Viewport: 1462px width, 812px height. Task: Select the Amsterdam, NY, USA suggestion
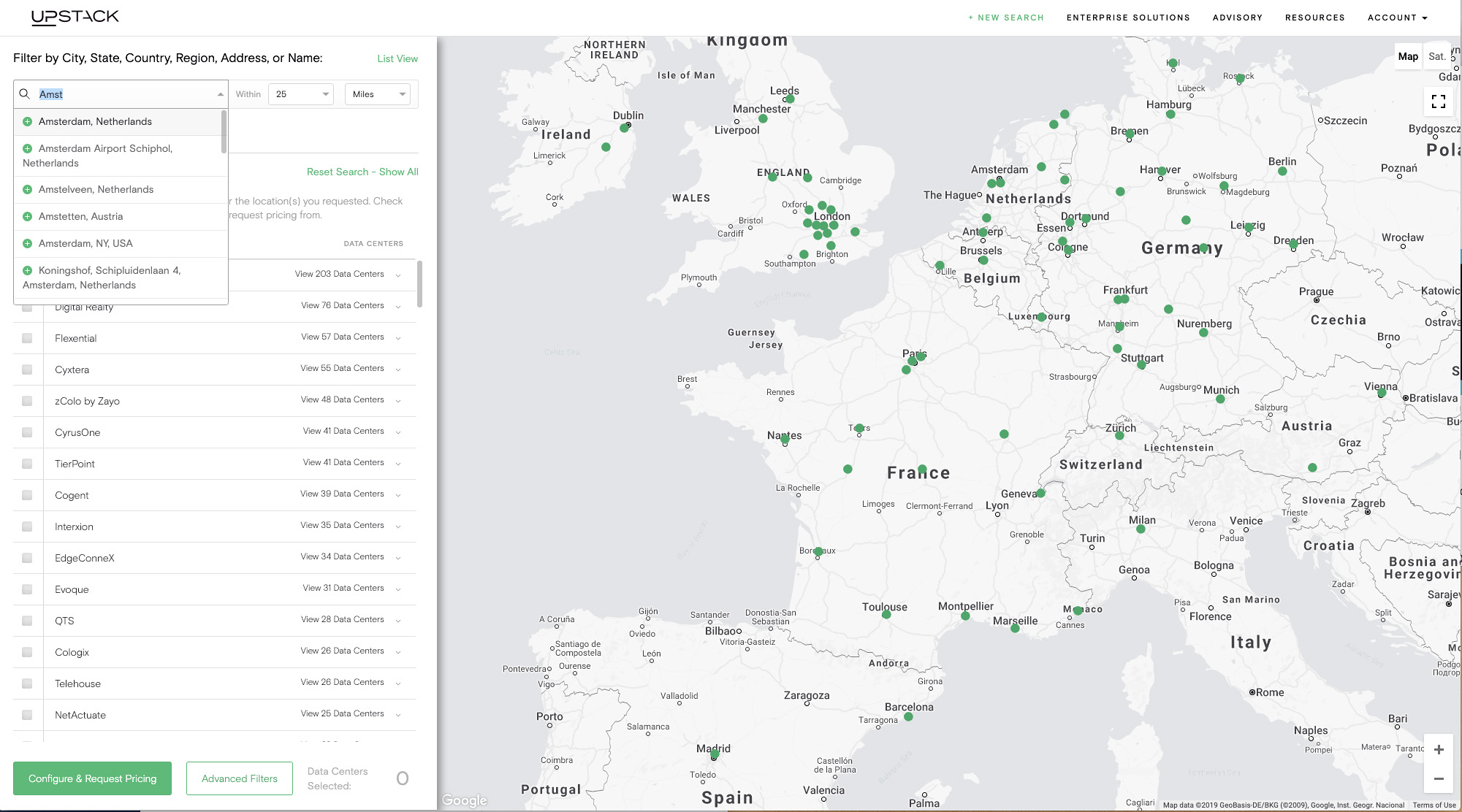(x=121, y=244)
